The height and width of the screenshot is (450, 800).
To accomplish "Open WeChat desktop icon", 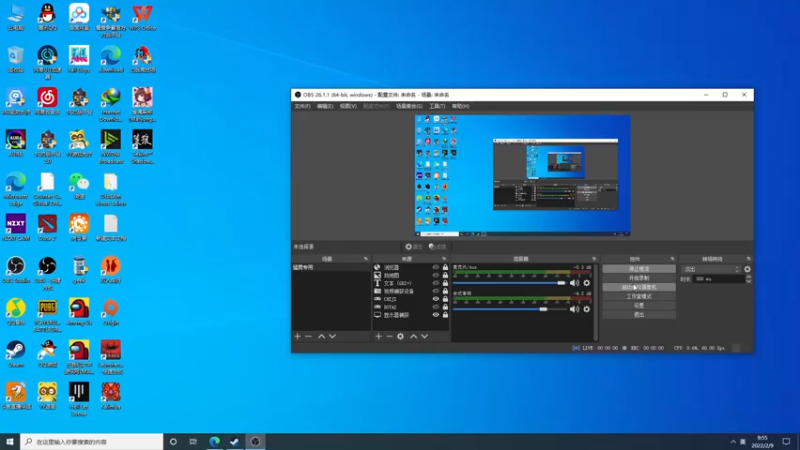I will 79,186.
